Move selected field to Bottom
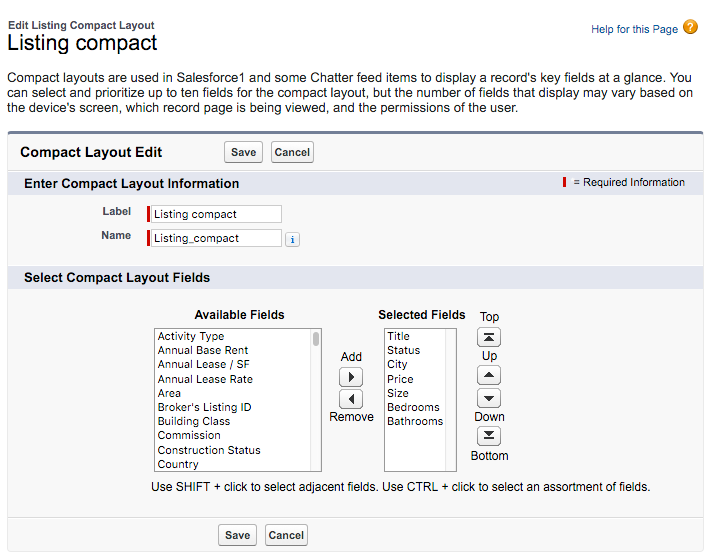Screen dimensions: 713x560 pos(489,435)
